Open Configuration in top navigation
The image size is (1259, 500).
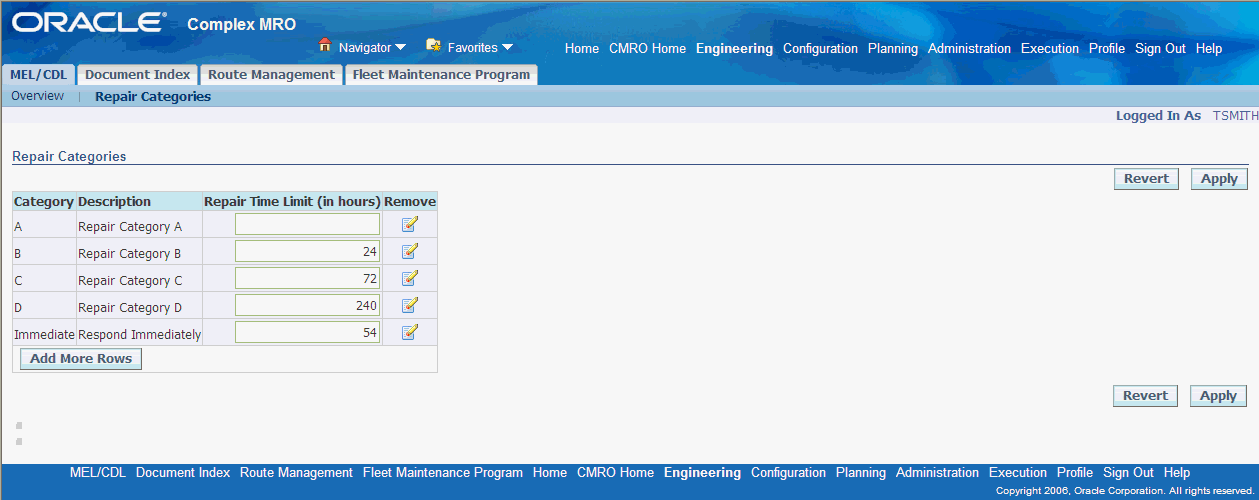pos(820,48)
